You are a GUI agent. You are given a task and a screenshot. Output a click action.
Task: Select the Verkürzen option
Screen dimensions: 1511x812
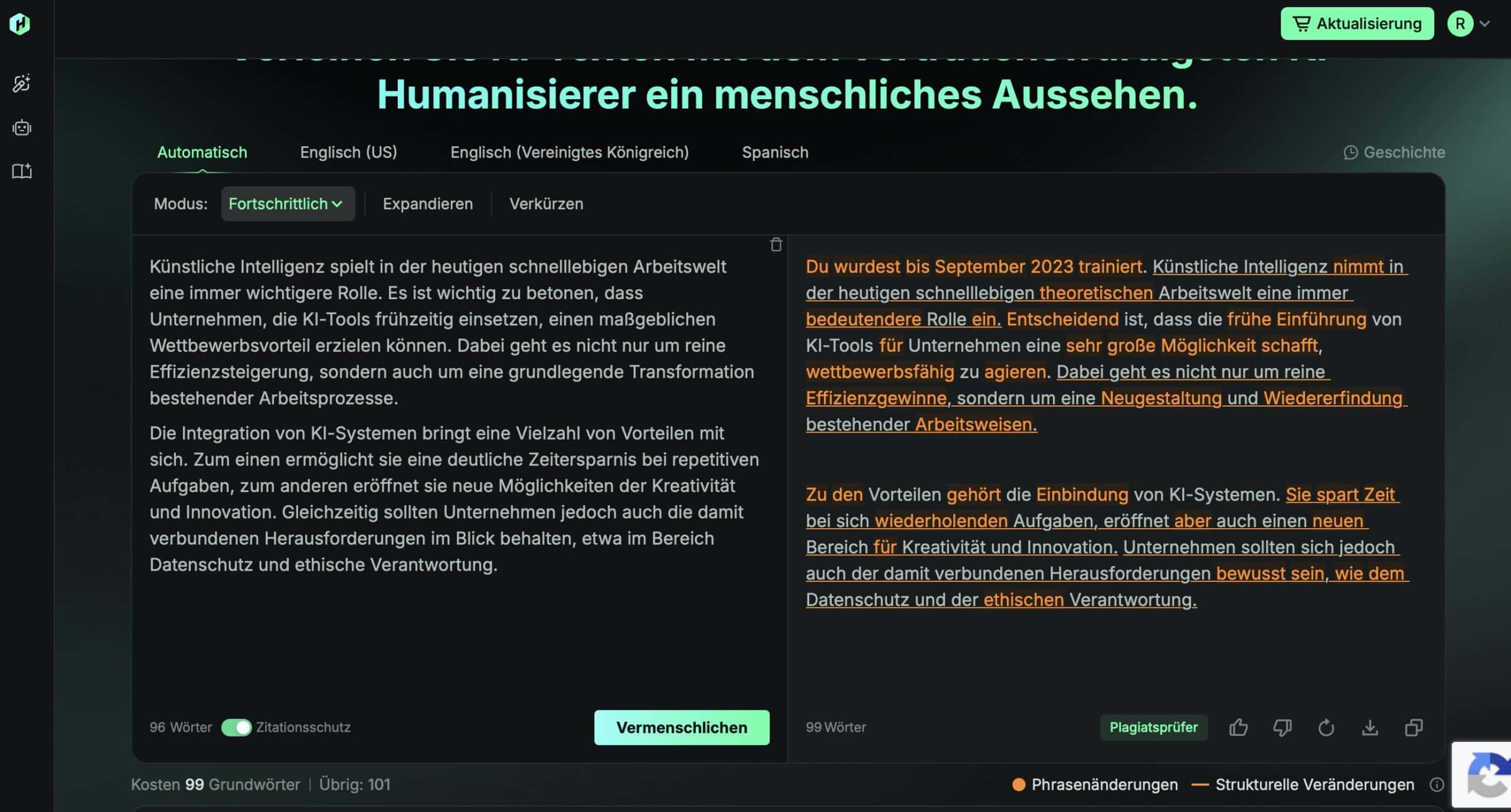pos(546,204)
